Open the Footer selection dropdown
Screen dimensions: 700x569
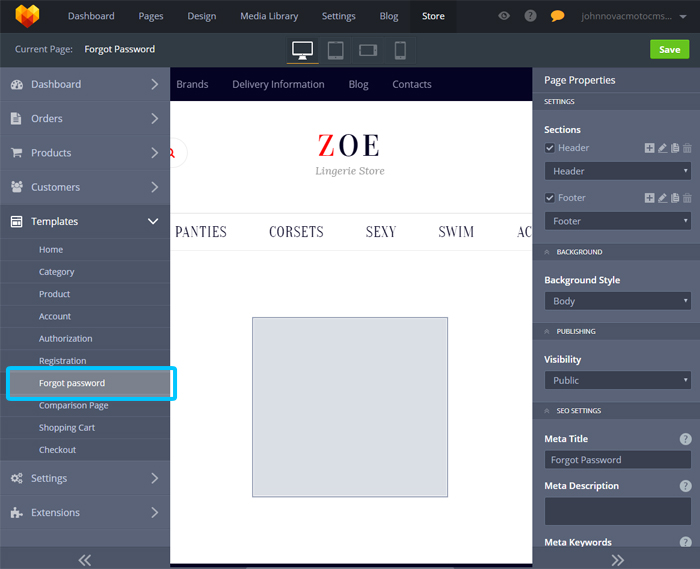[617, 221]
